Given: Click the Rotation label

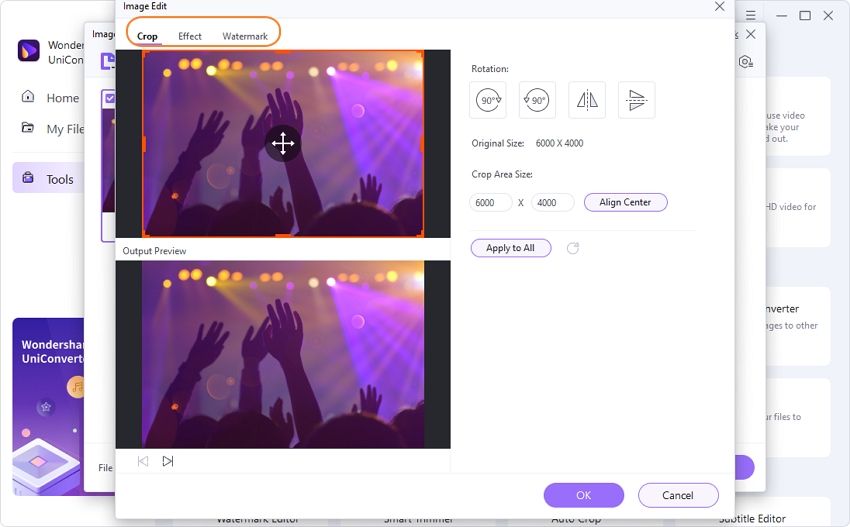Looking at the screenshot, I should click(x=490, y=69).
